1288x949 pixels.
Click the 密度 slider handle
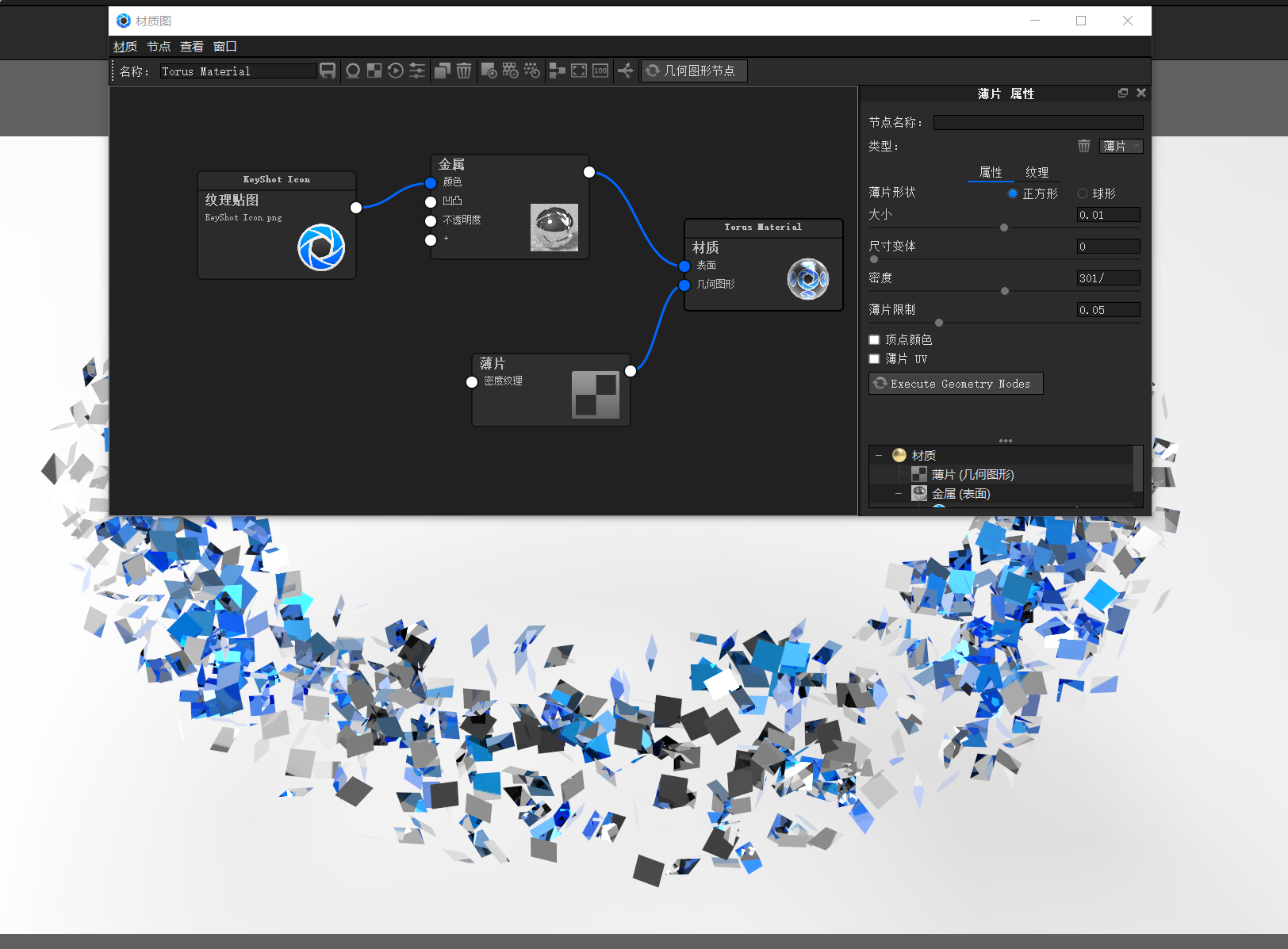coord(1005,291)
